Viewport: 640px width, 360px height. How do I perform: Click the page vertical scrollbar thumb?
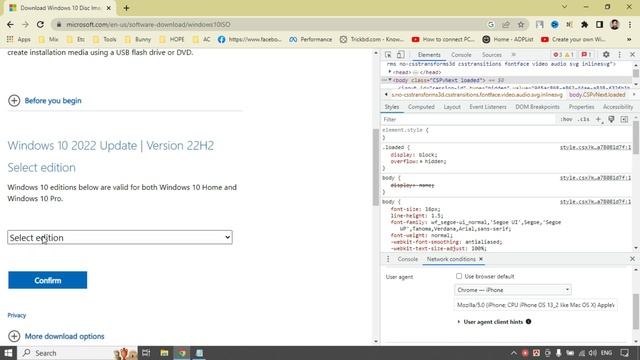click(376, 167)
